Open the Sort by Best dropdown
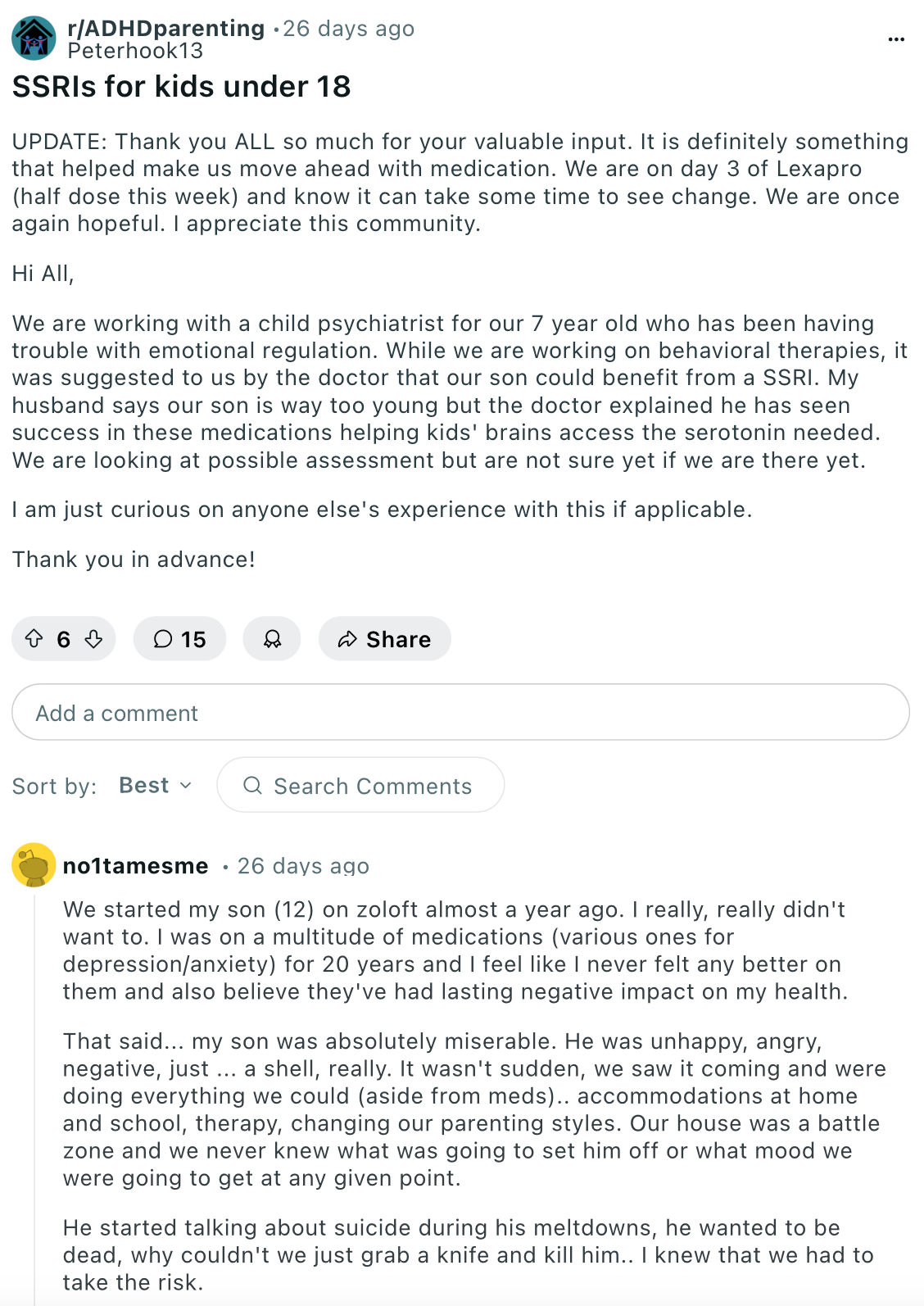The image size is (924, 1306). coord(156,785)
